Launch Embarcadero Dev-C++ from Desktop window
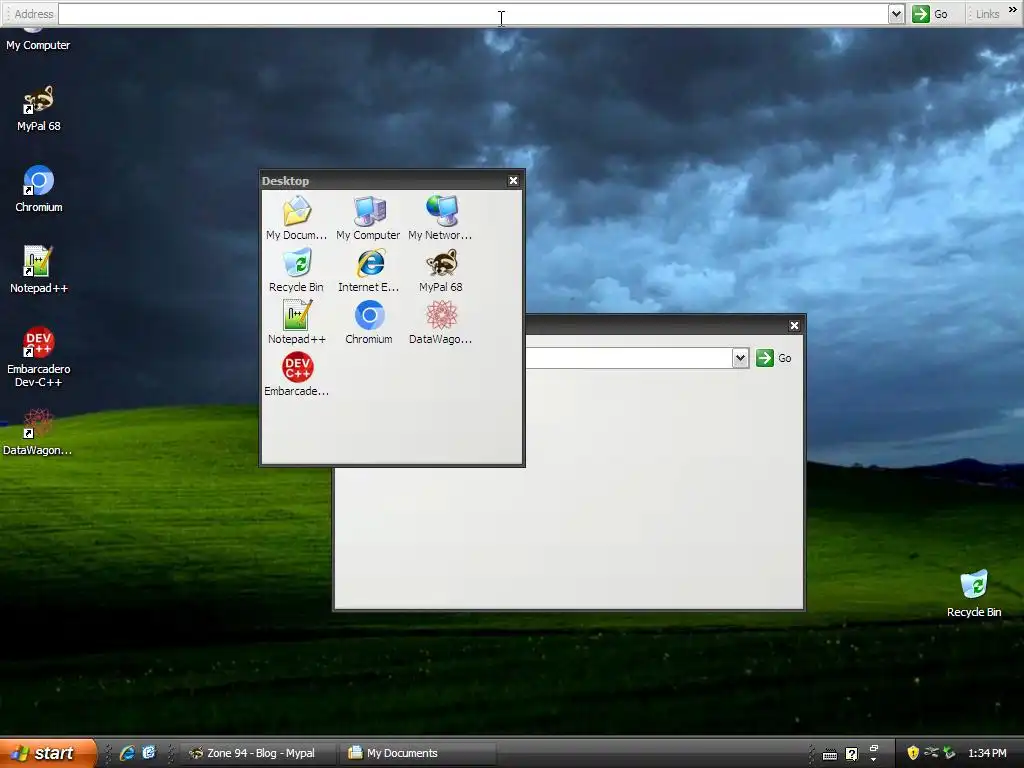This screenshot has height=768, width=1024. pos(296,375)
